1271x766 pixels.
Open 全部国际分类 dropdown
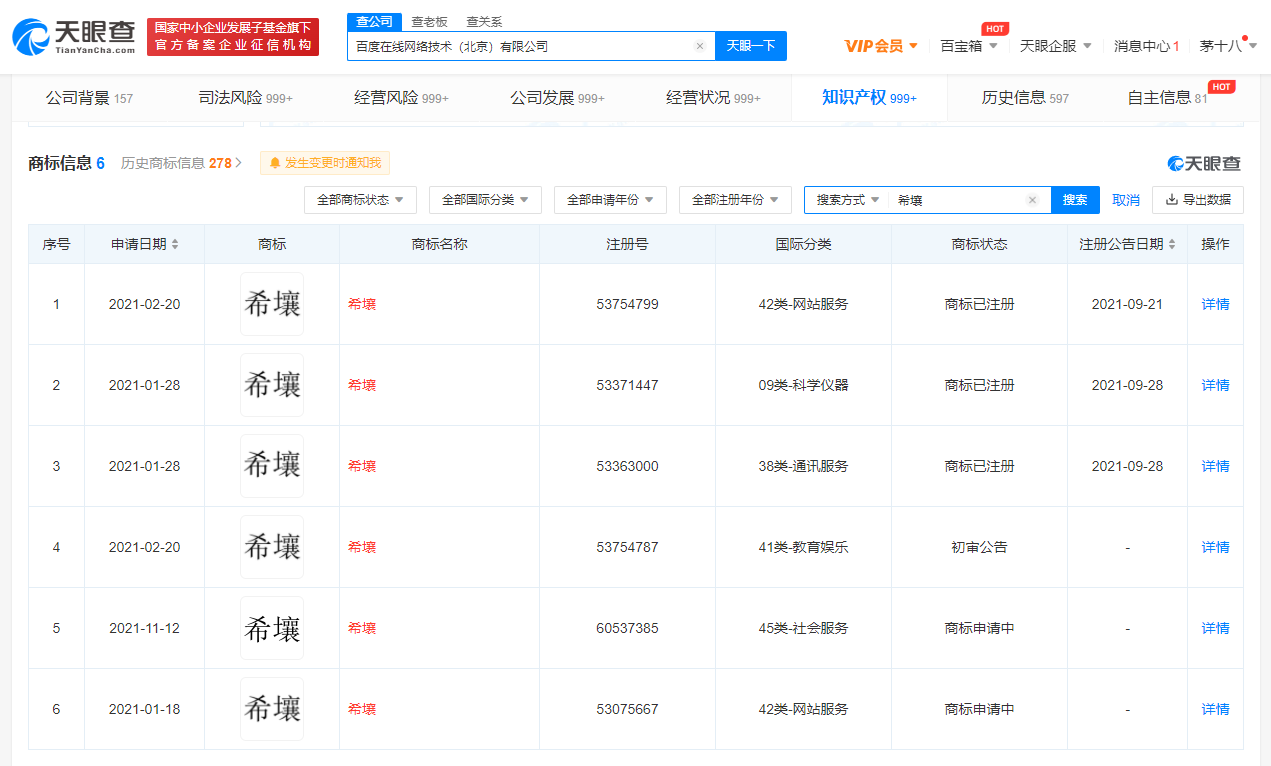tap(485, 200)
